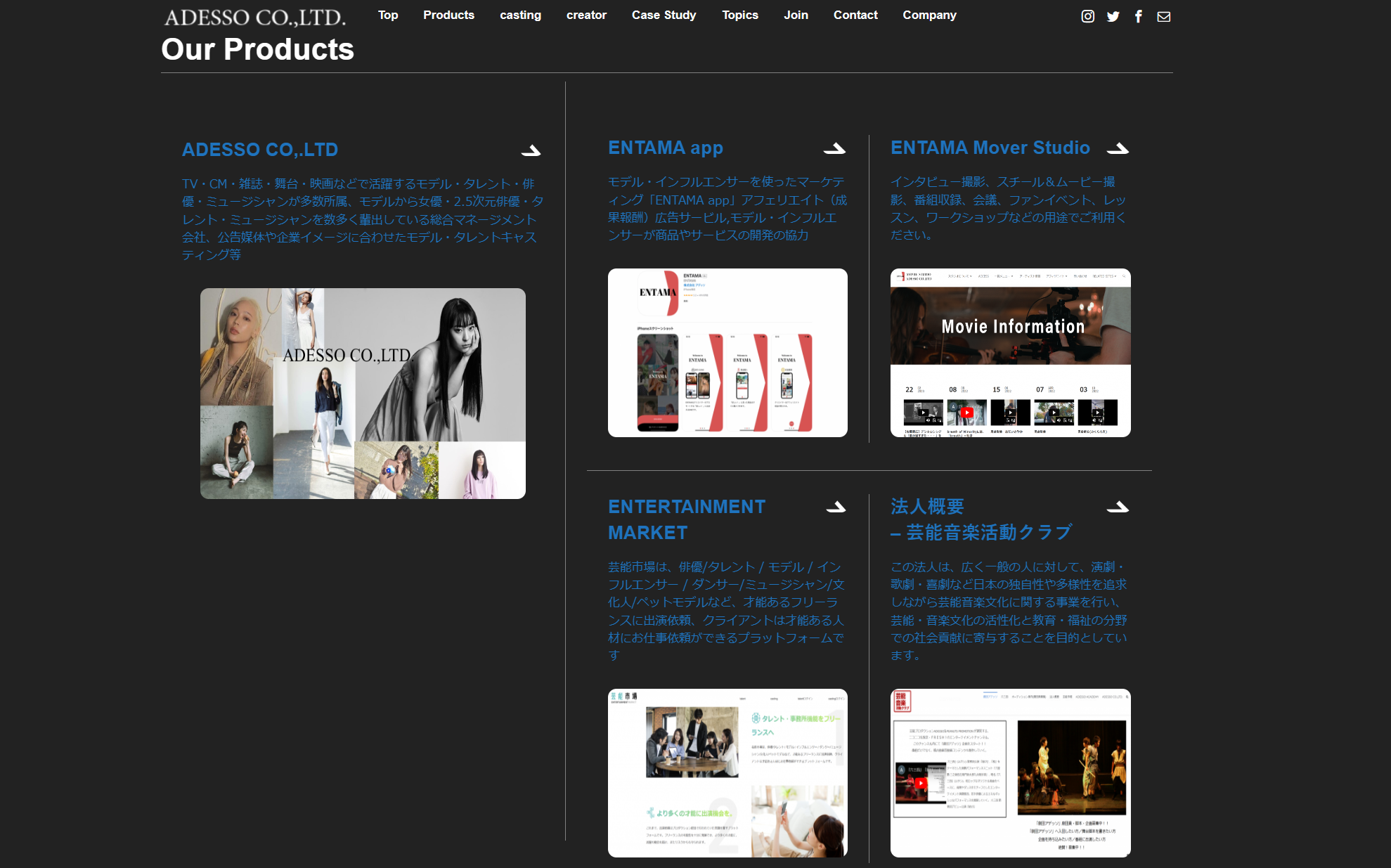Open the Company navigation link
Screen dimensions: 1391x868
coord(929,15)
